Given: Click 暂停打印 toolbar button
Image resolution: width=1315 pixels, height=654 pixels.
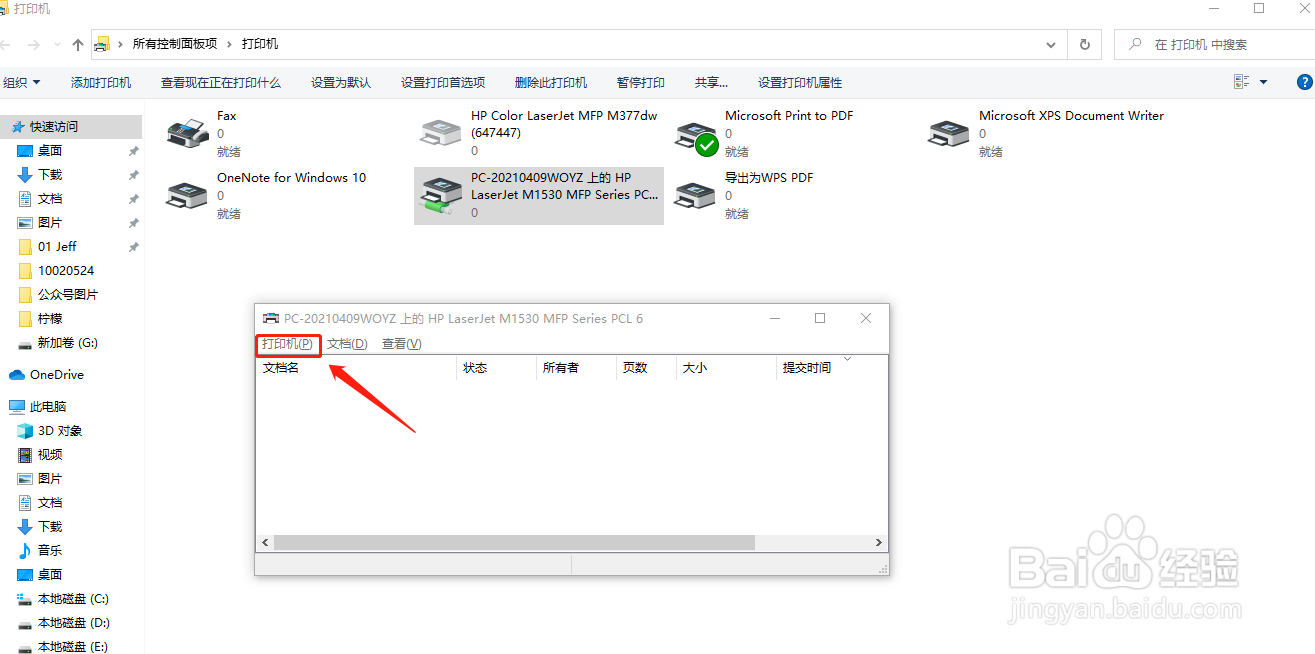Looking at the screenshot, I should [641, 82].
